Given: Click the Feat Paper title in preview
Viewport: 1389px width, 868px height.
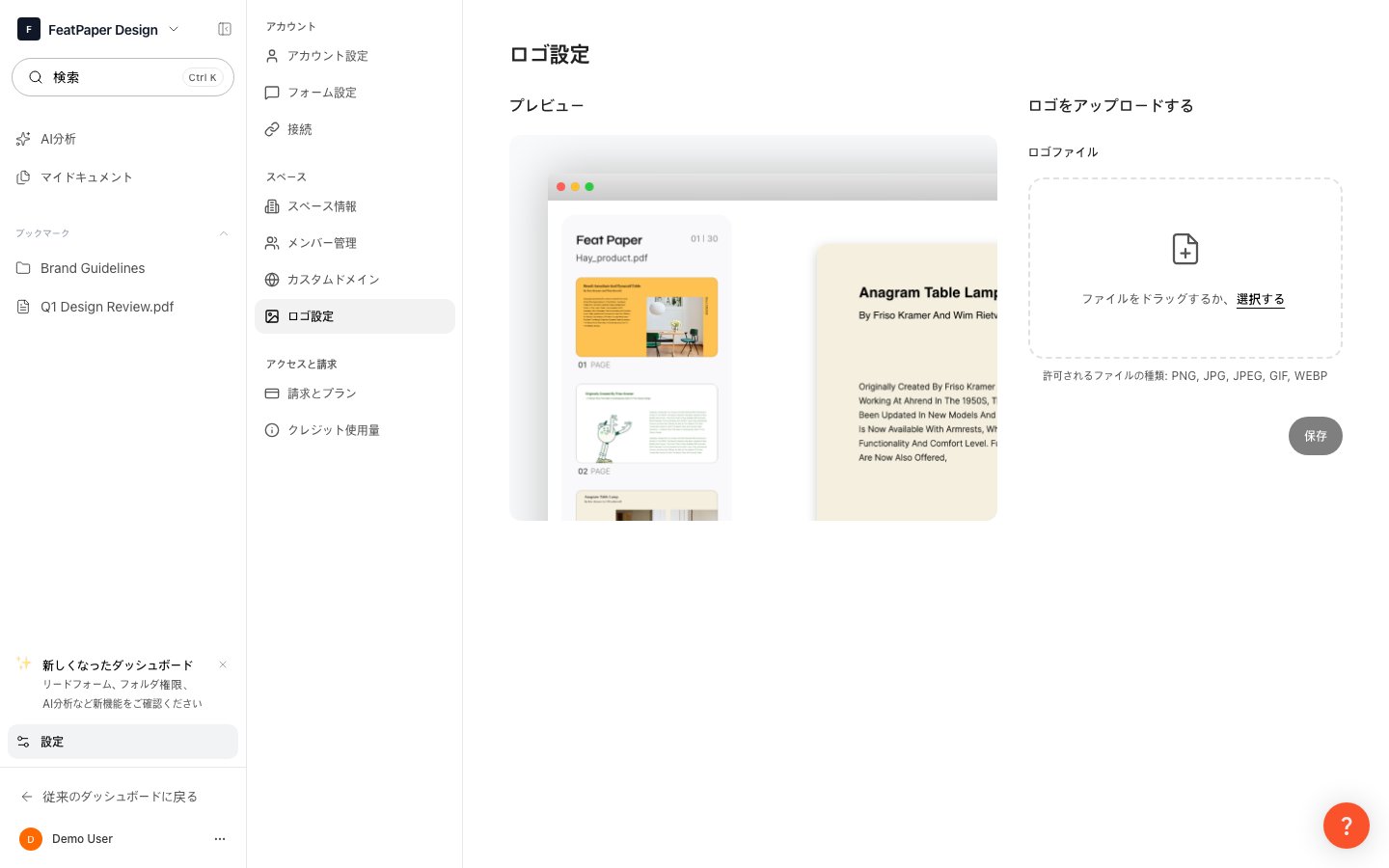Looking at the screenshot, I should coord(609,240).
